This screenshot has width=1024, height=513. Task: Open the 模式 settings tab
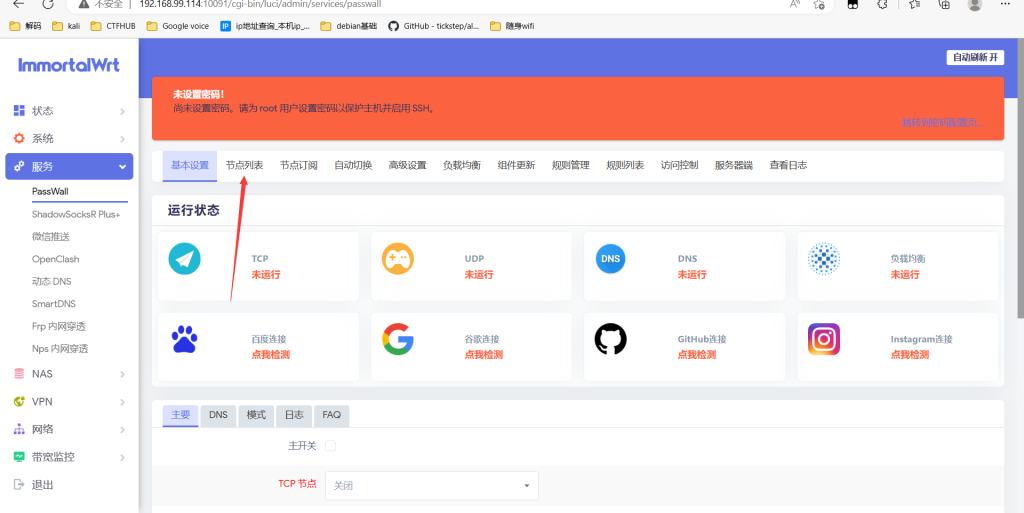click(x=256, y=415)
